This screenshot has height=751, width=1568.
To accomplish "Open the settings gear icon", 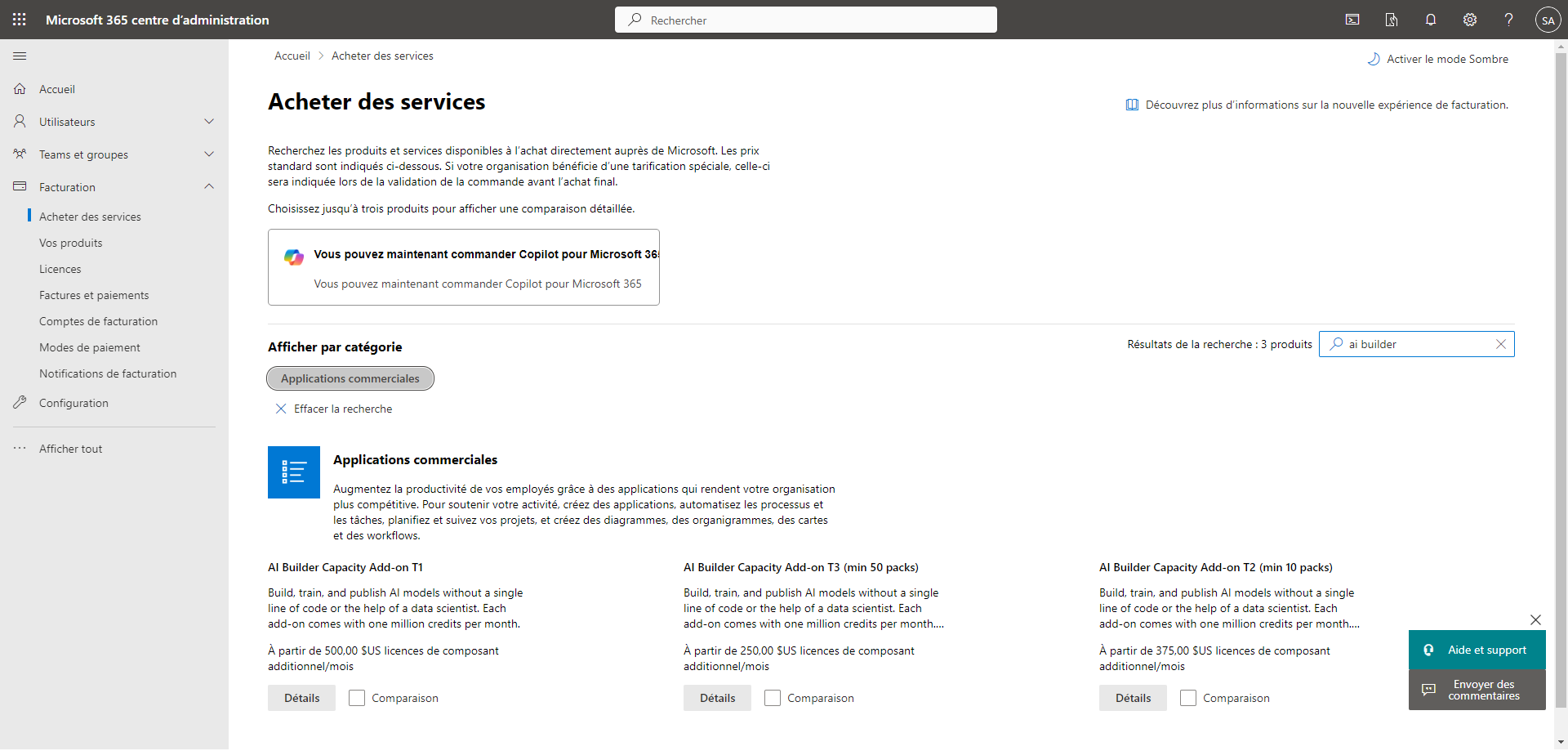I will 1470,20.
